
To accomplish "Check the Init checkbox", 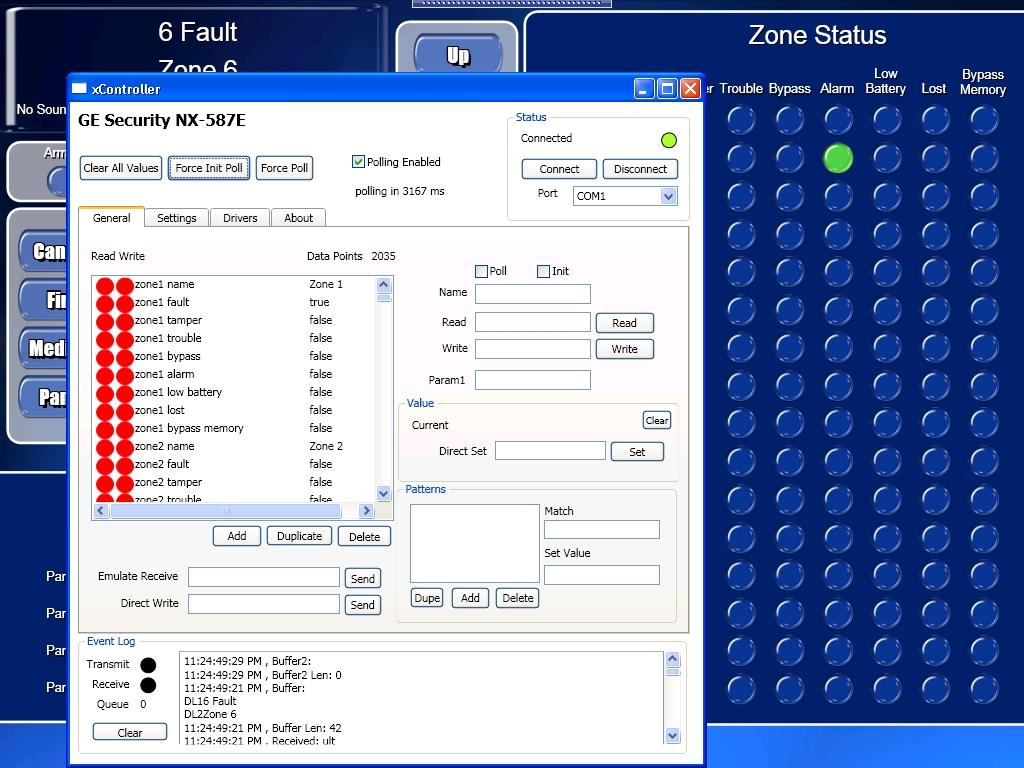I will point(543,271).
